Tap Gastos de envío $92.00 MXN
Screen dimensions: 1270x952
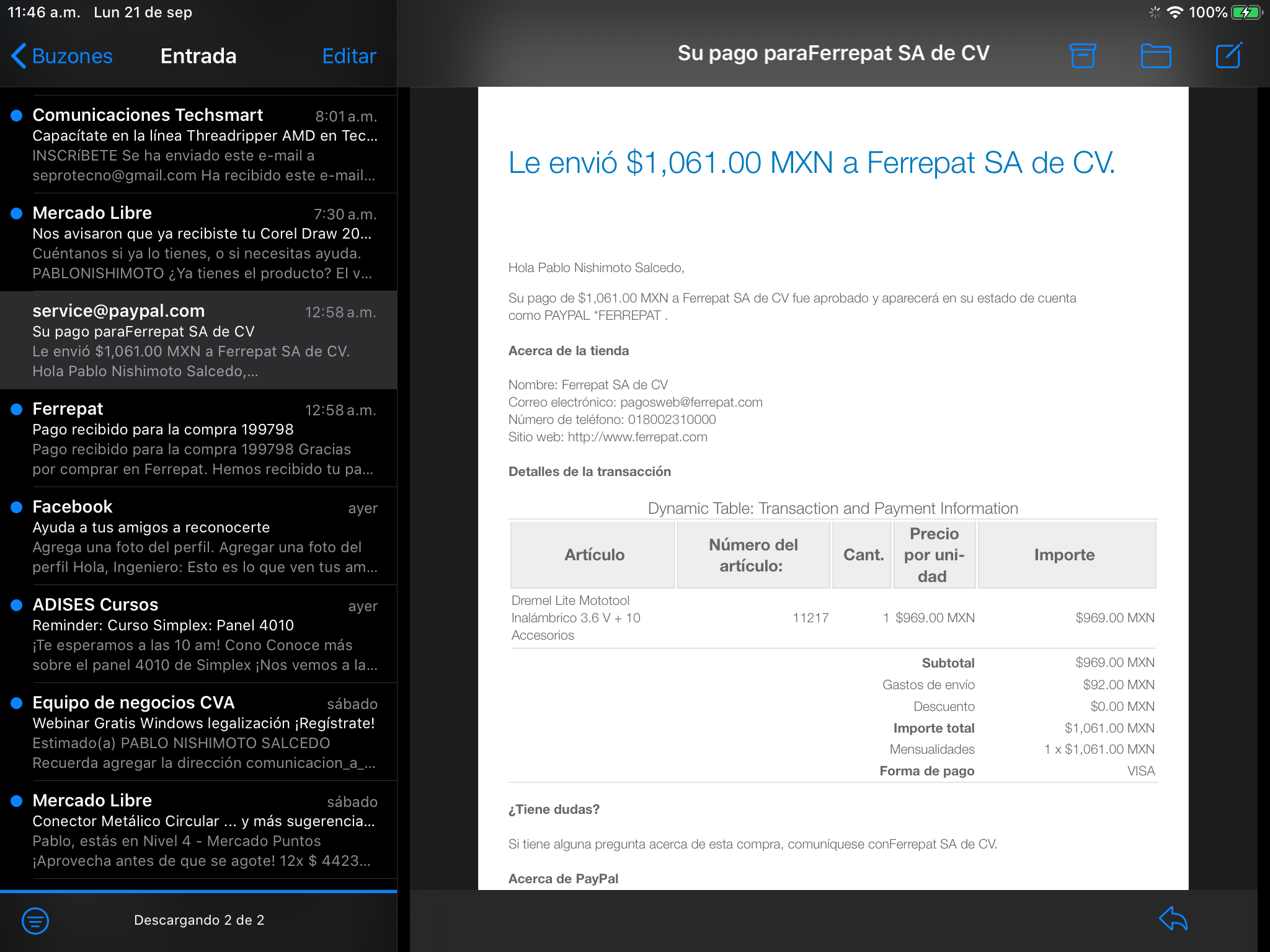[x=1119, y=685]
